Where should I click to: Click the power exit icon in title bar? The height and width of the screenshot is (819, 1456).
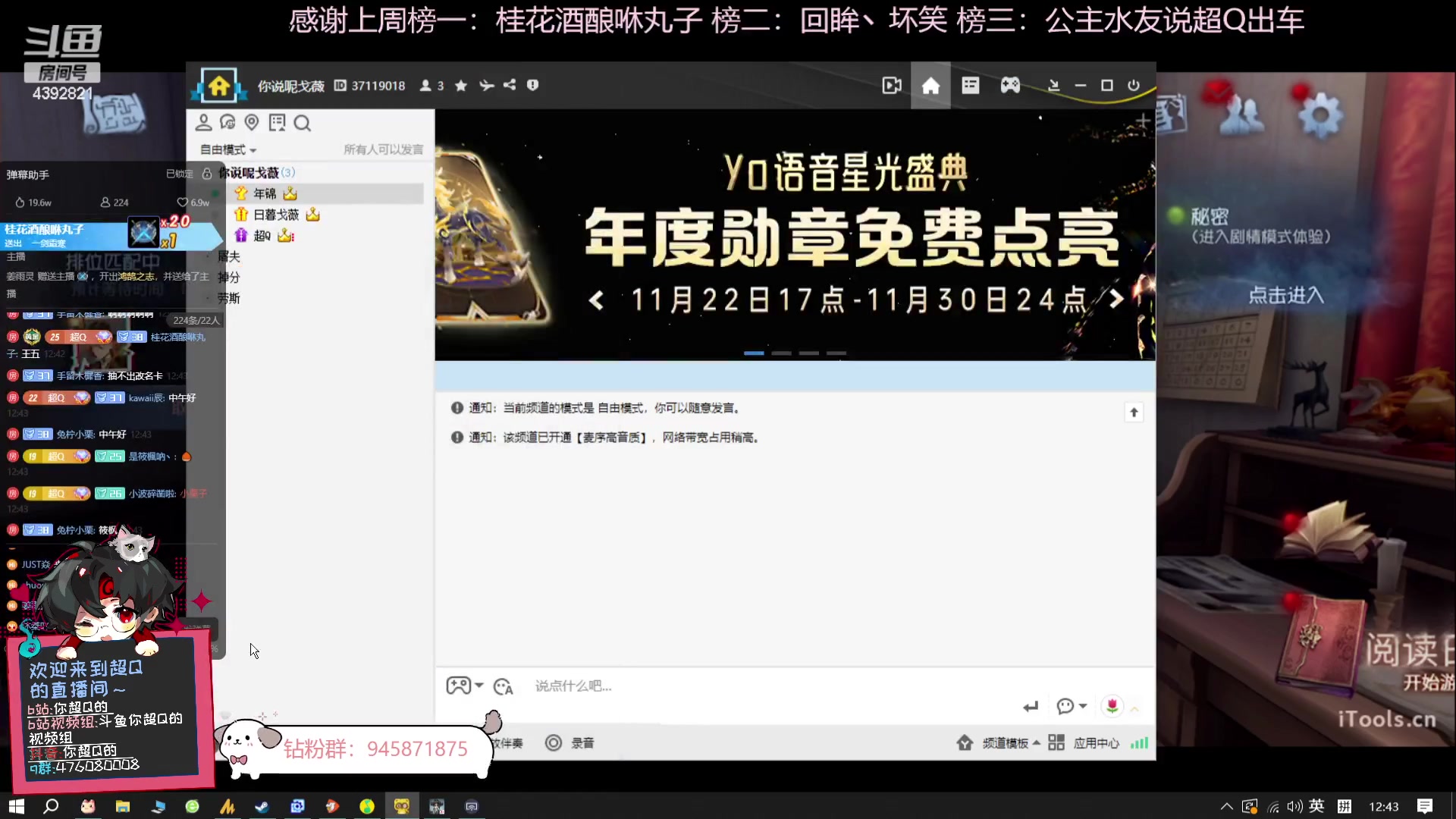click(x=1133, y=85)
